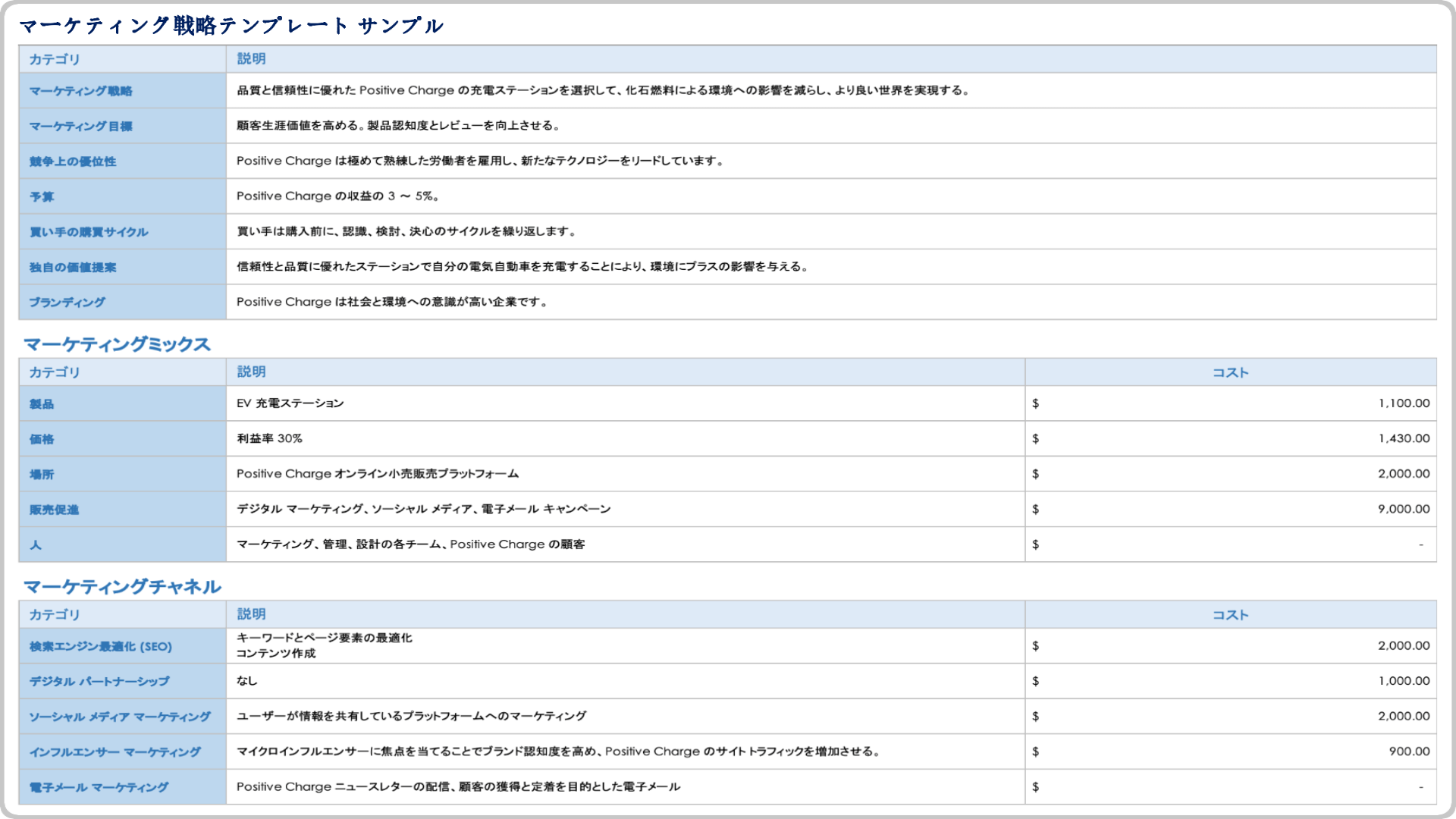1456x819 pixels.
Task: Select the マーケティング目標 category cell
Action: point(122,126)
